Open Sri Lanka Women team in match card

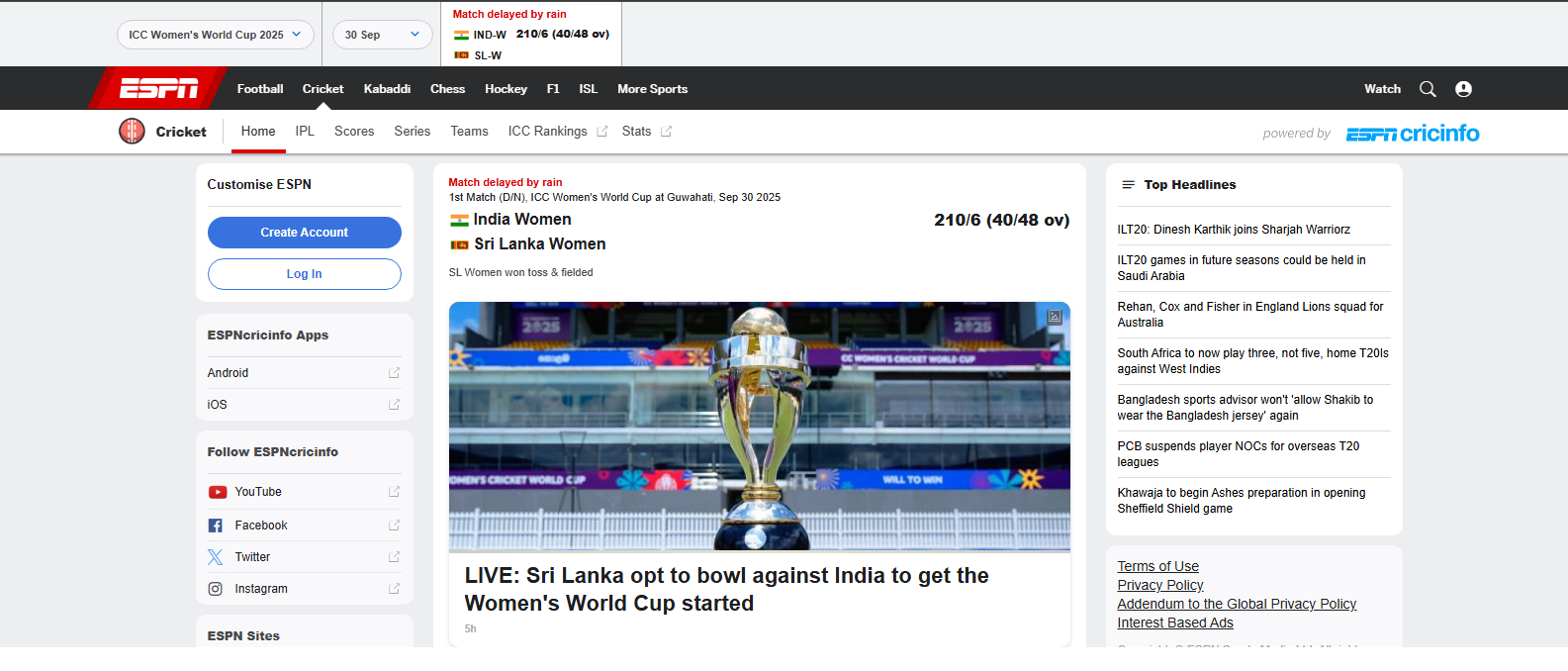(x=540, y=244)
